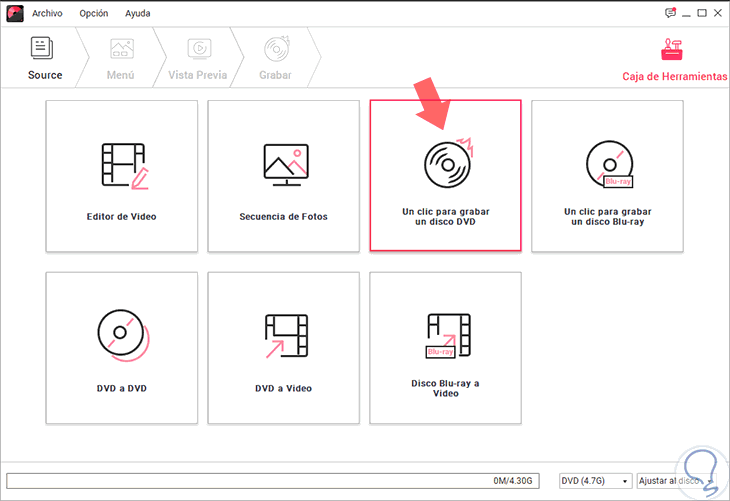Choose Un clic para grabar un disco Blu-ray
Screen dimensions: 730x501
(608, 176)
